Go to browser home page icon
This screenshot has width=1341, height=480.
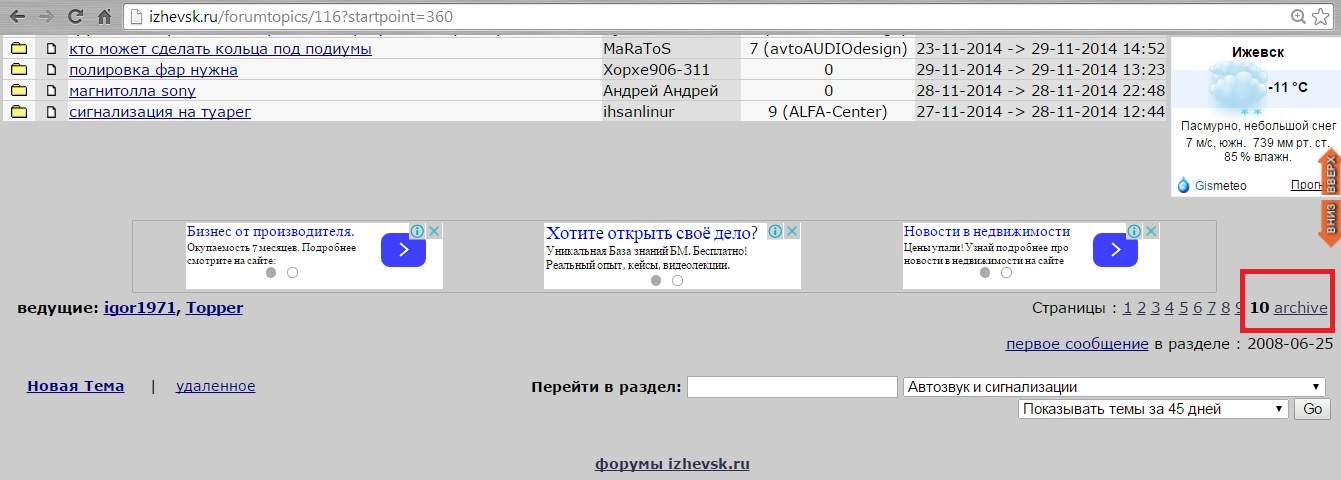pyautogui.click(x=104, y=17)
